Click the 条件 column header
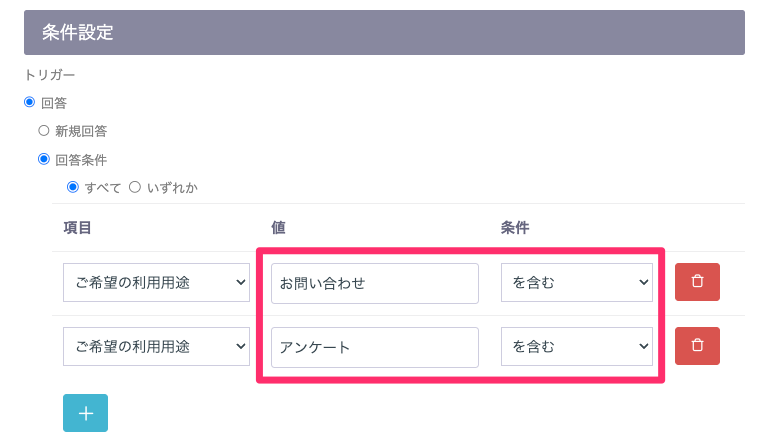Screen dimensions: 773x439 click(515, 228)
